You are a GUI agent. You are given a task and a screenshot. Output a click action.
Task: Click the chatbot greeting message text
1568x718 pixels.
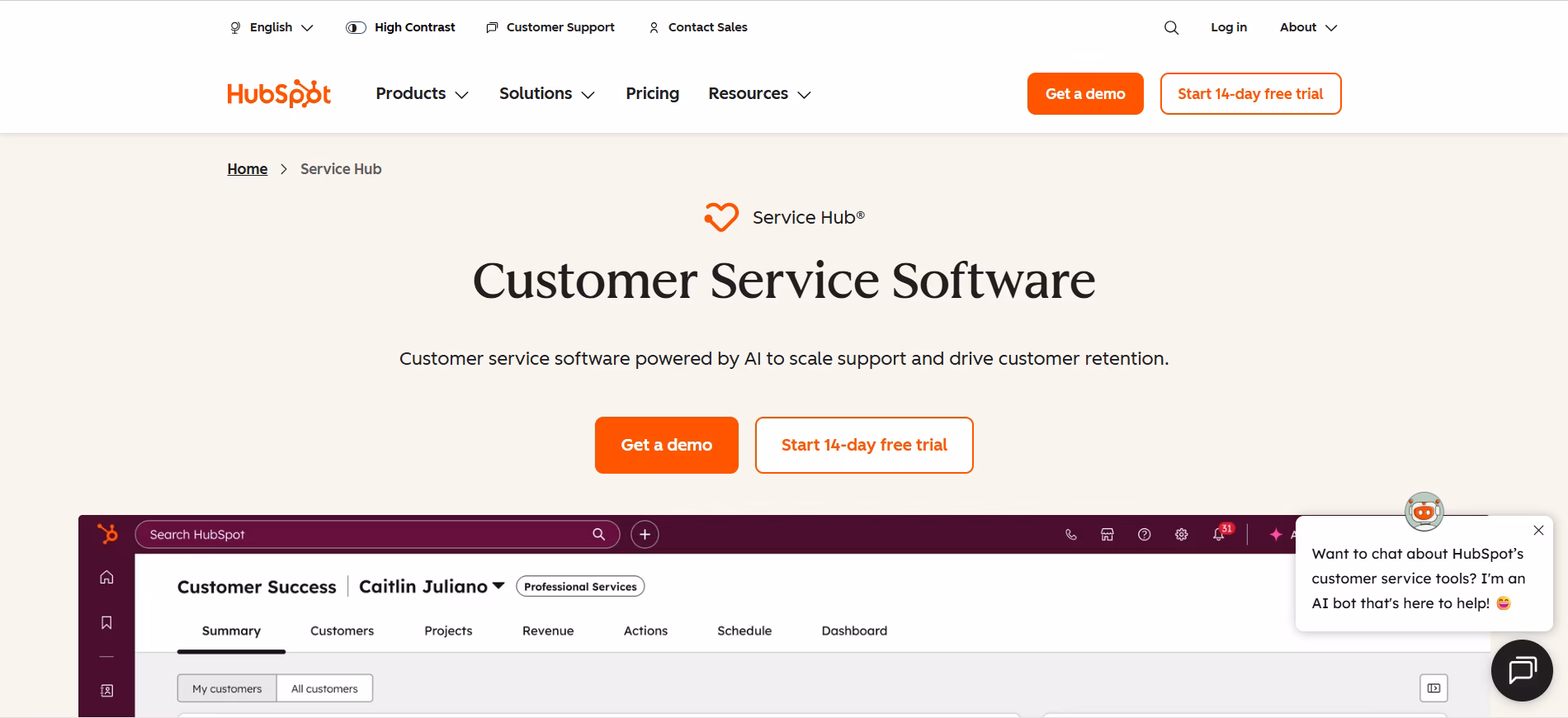1419,579
